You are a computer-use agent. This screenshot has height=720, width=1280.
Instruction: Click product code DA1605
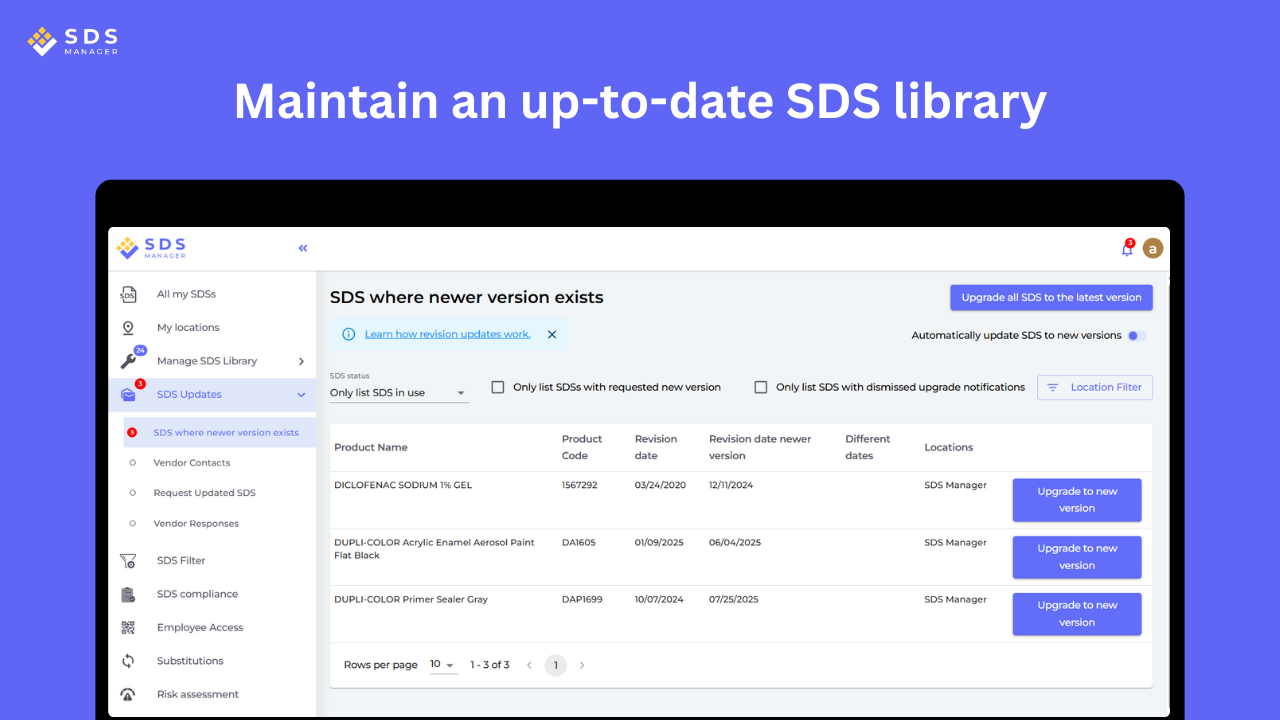pos(579,543)
